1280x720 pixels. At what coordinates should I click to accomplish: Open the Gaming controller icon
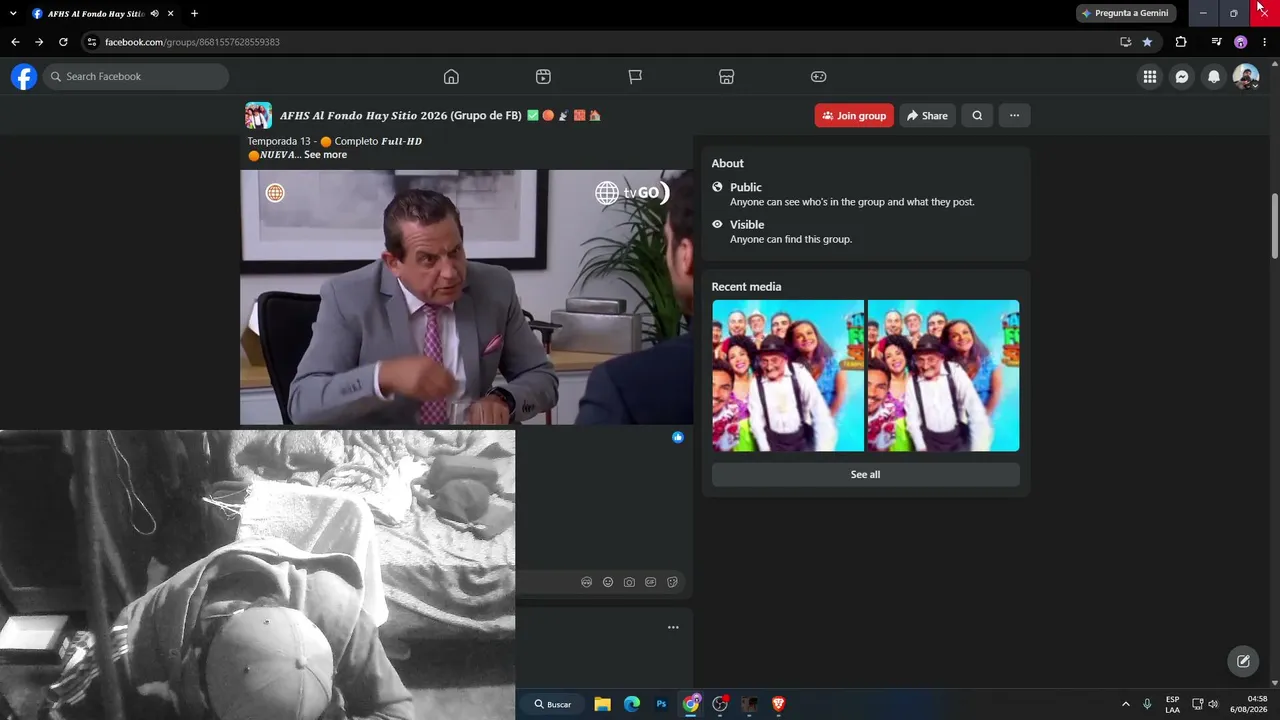[818, 77]
